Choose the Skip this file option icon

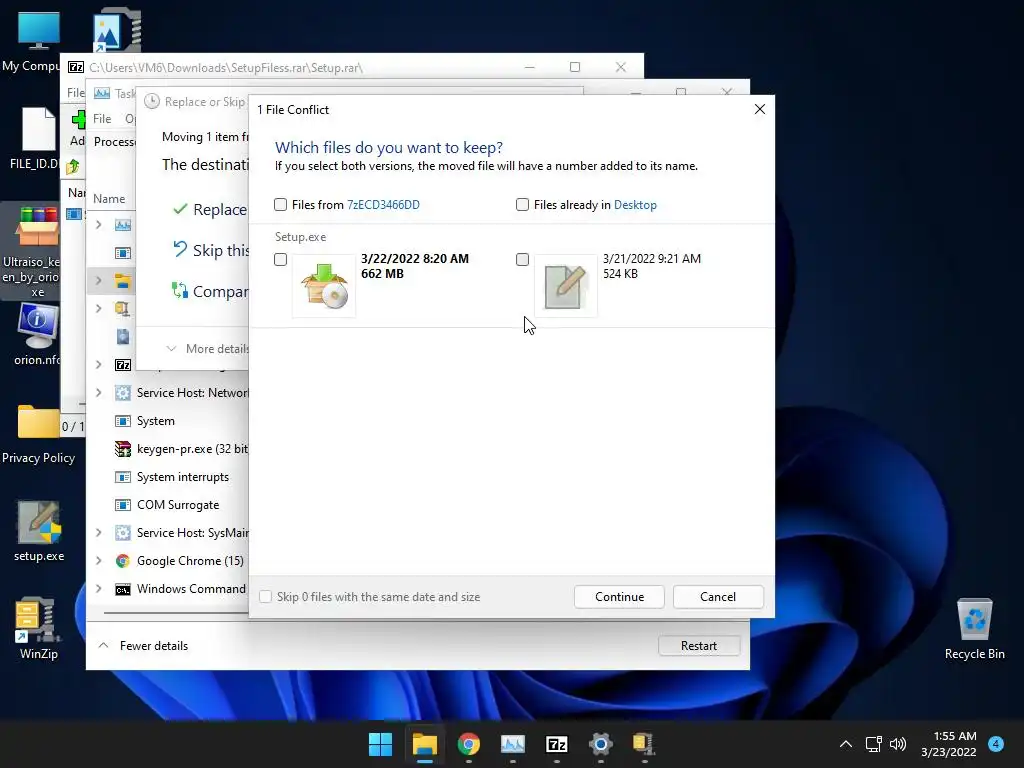click(x=180, y=249)
